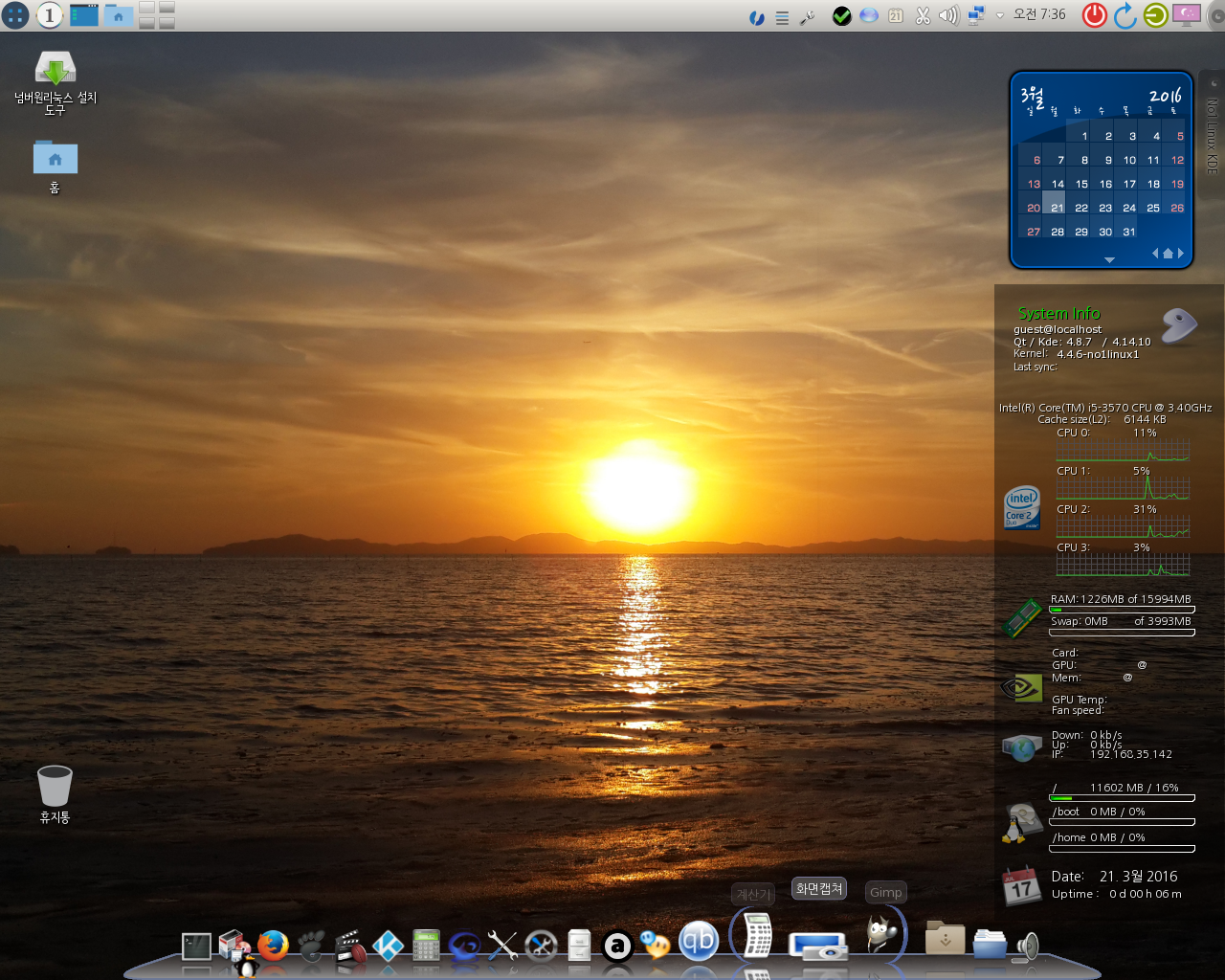This screenshot has height=980, width=1225.
Task: Launch Gimp from the dock
Action: tap(882, 933)
